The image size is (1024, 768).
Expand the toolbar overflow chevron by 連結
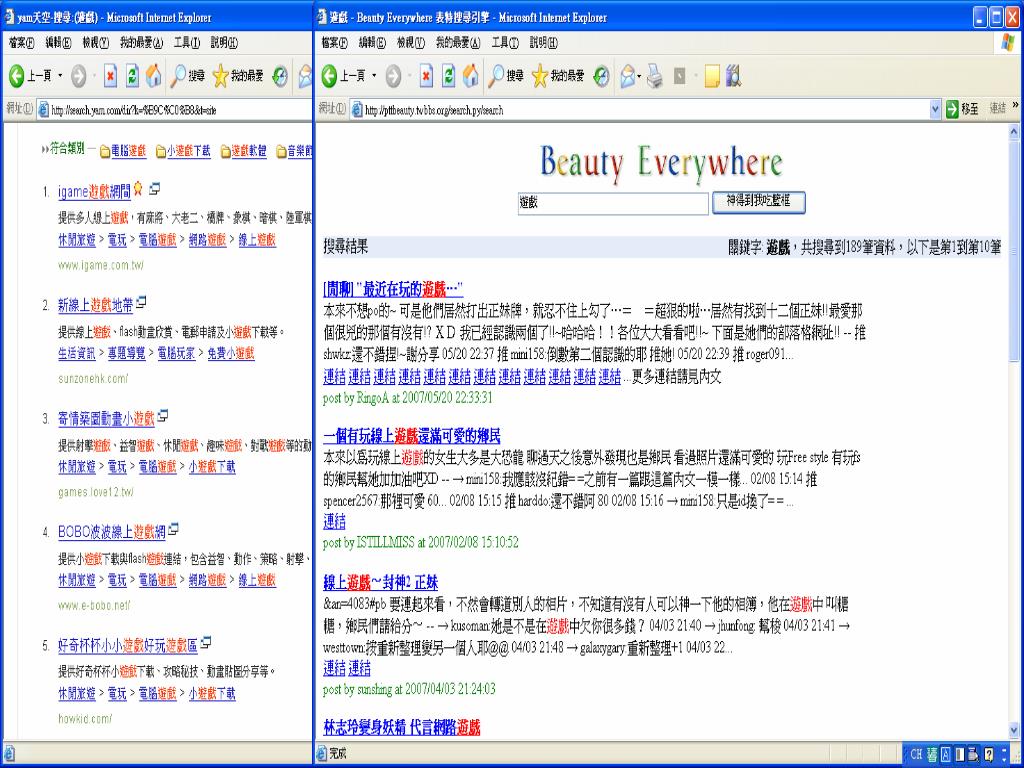pos(1015,104)
